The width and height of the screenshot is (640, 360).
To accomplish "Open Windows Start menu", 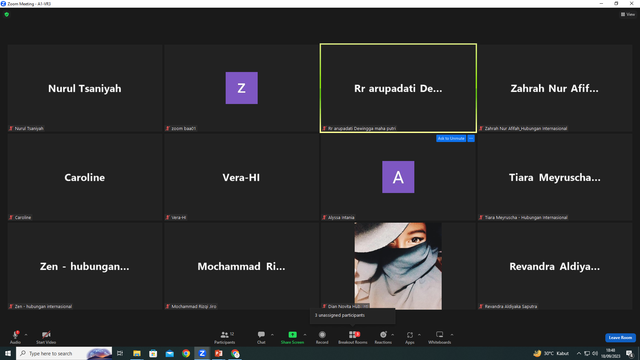I will click(x=8, y=353).
